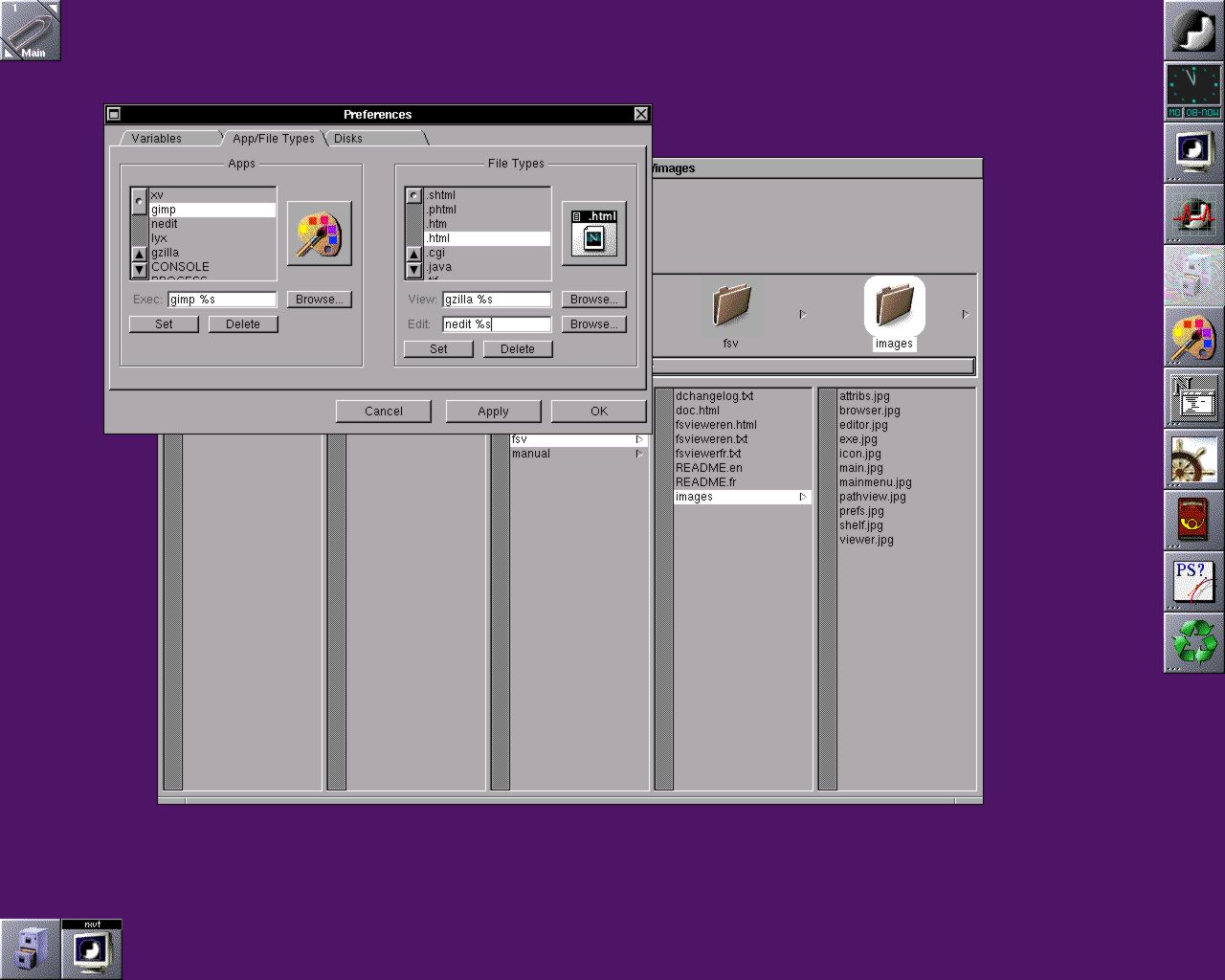Click Browse next to the Exec field
This screenshot has width=1225, height=980.
tap(319, 300)
